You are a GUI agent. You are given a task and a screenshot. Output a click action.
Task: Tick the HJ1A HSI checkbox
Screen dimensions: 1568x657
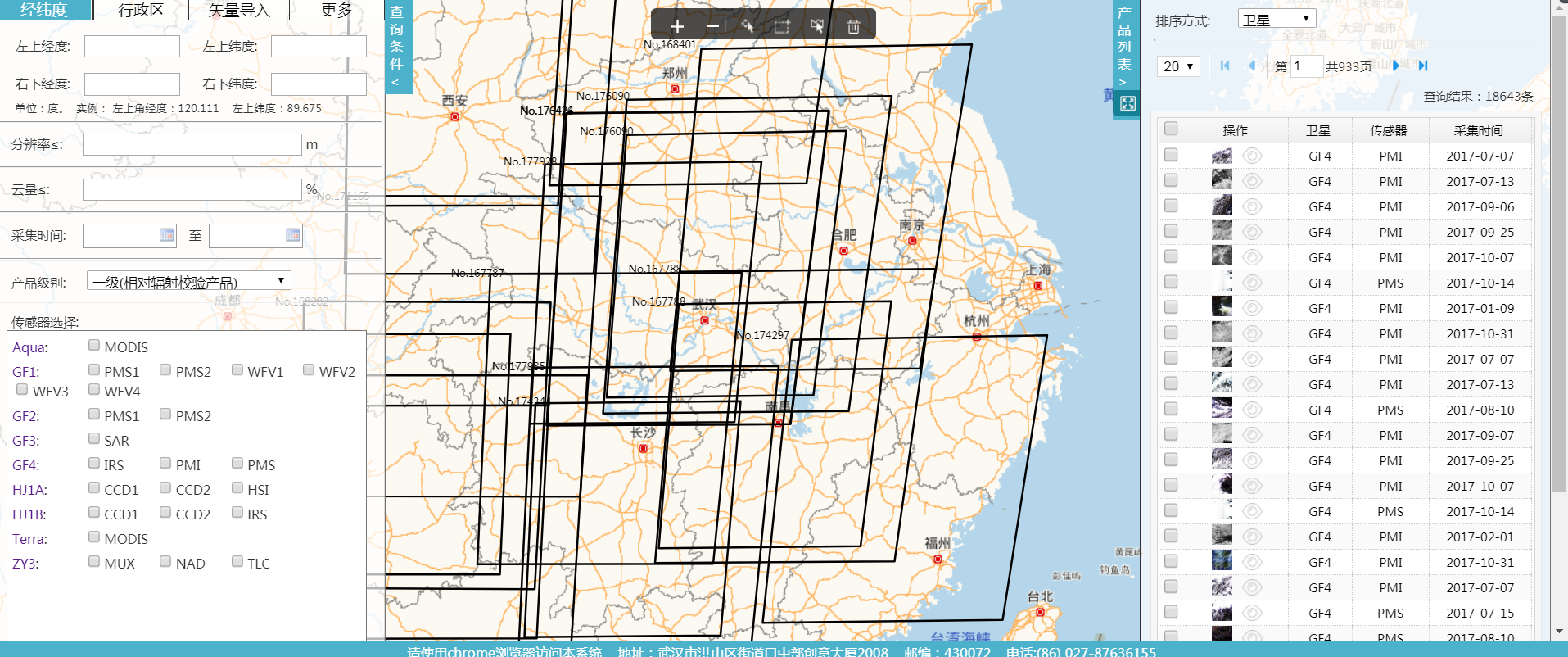point(237,487)
